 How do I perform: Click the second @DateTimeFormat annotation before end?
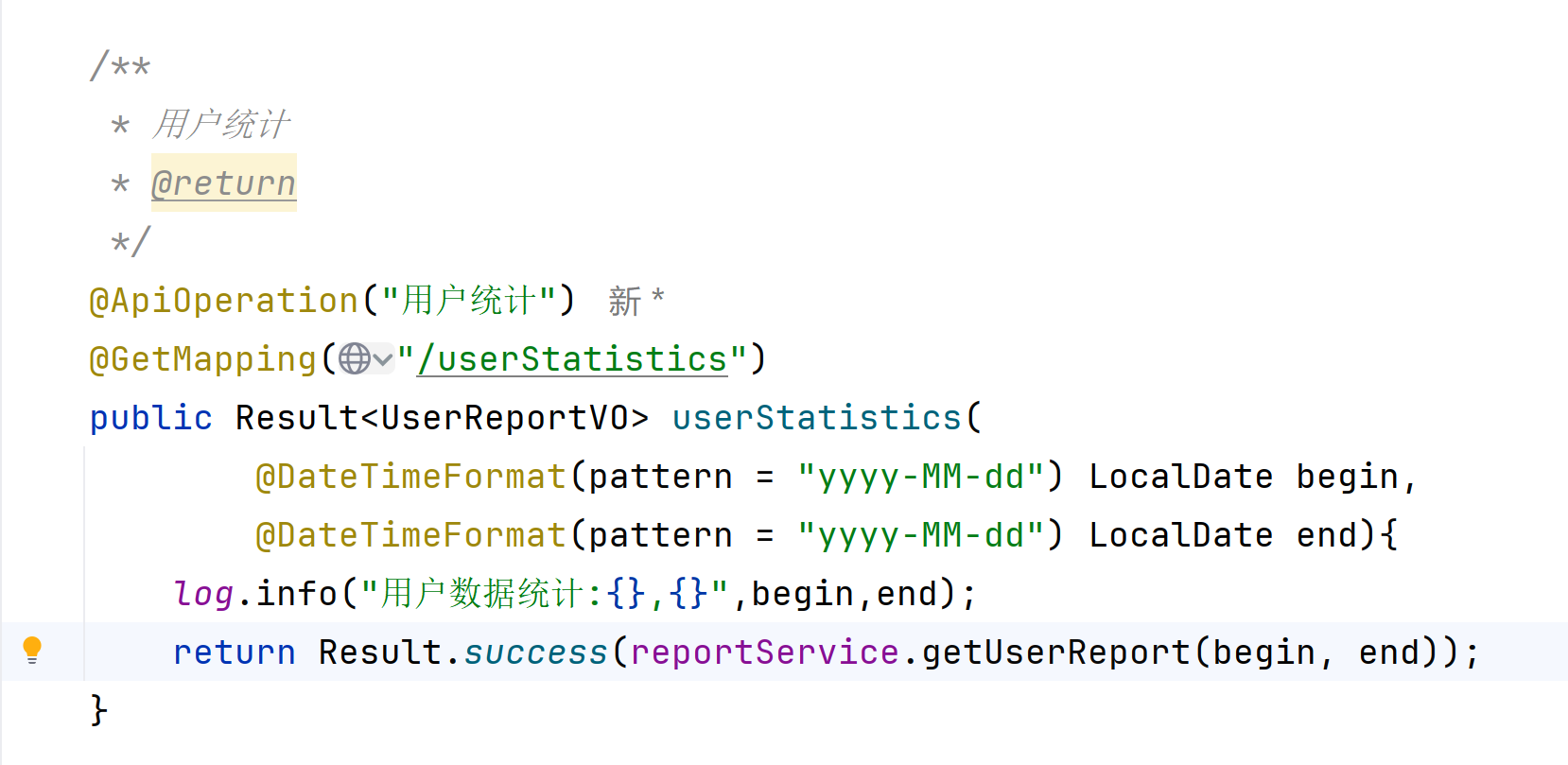[x=411, y=535]
